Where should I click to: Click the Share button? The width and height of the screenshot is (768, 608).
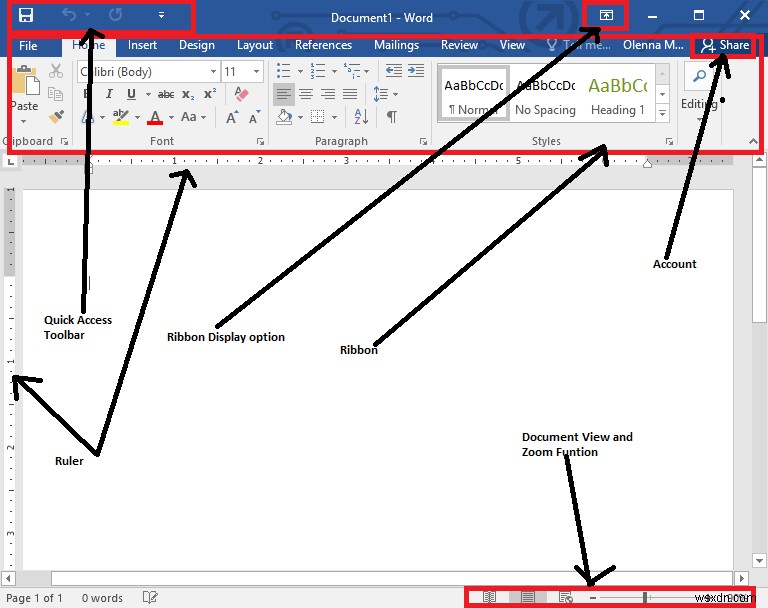724,45
